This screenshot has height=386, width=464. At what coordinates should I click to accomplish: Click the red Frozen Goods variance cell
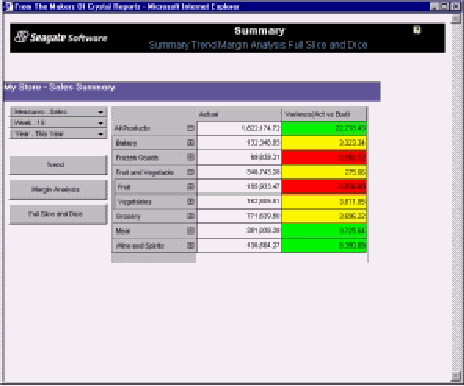click(x=324, y=157)
